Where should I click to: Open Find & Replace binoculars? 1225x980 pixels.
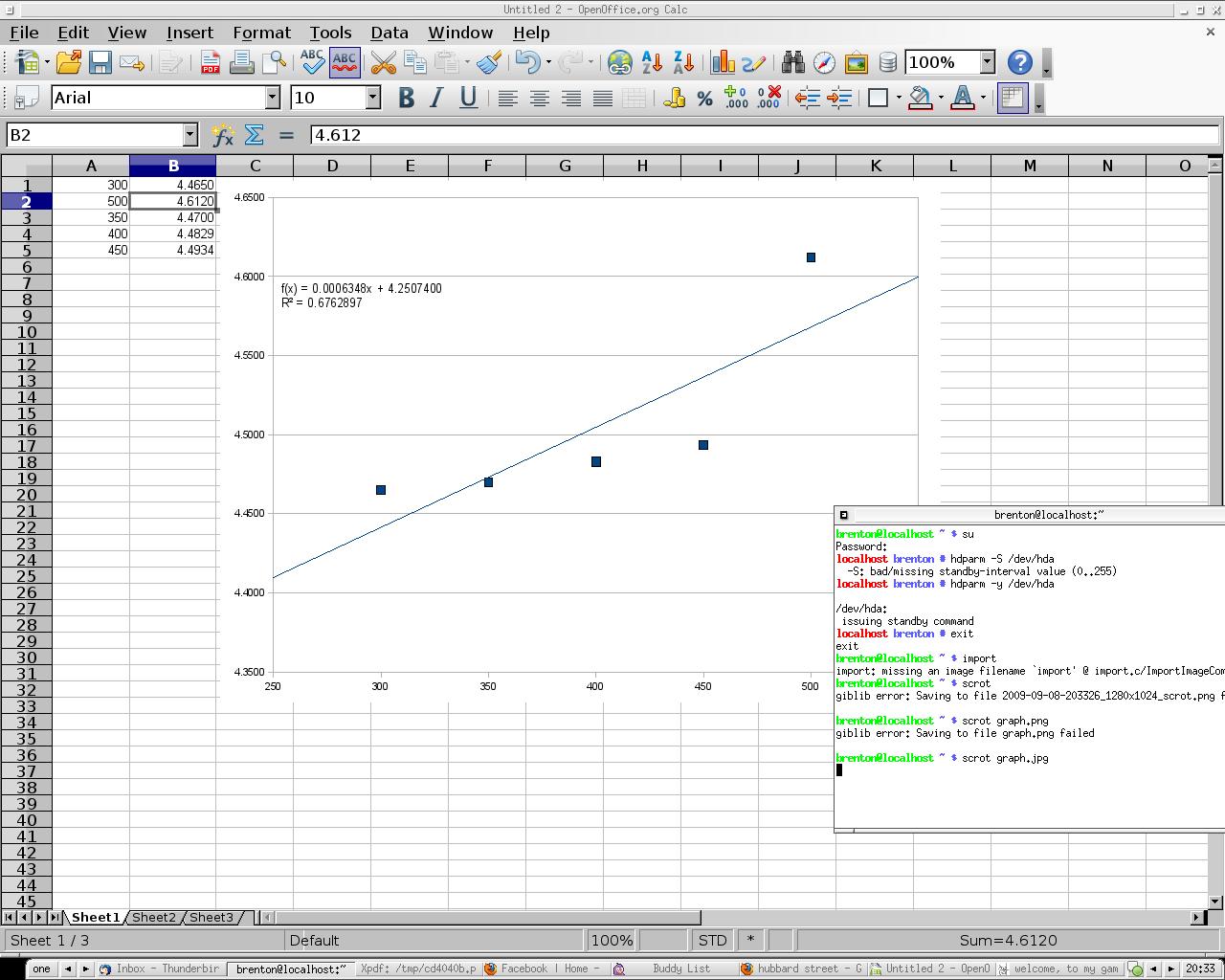(x=792, y=63)
